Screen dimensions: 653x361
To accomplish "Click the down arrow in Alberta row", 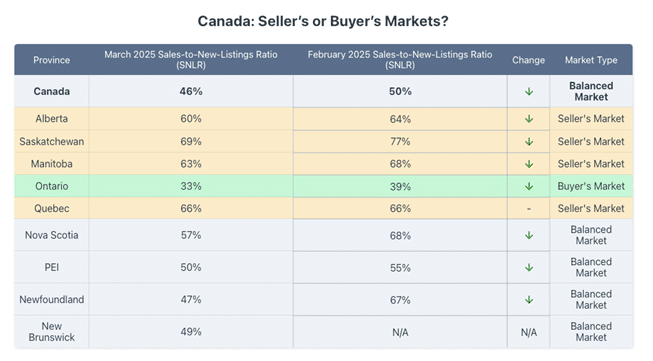I will (x=529, y=119).
